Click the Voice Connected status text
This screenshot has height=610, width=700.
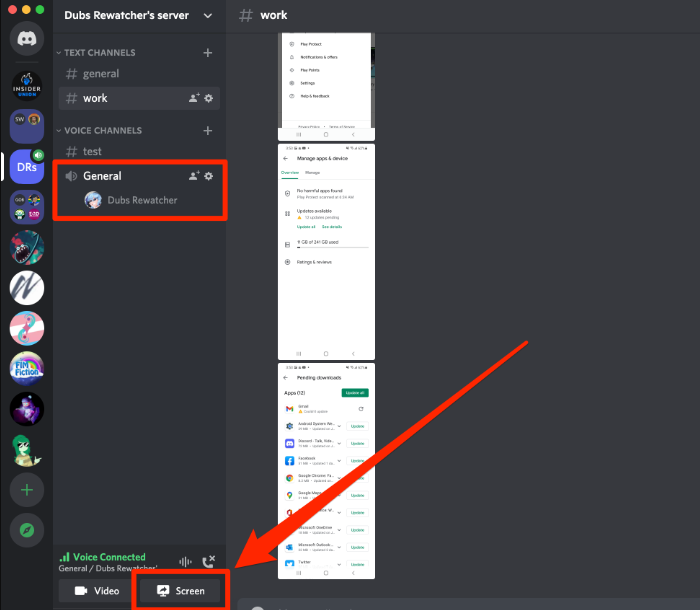click(109, 557)
